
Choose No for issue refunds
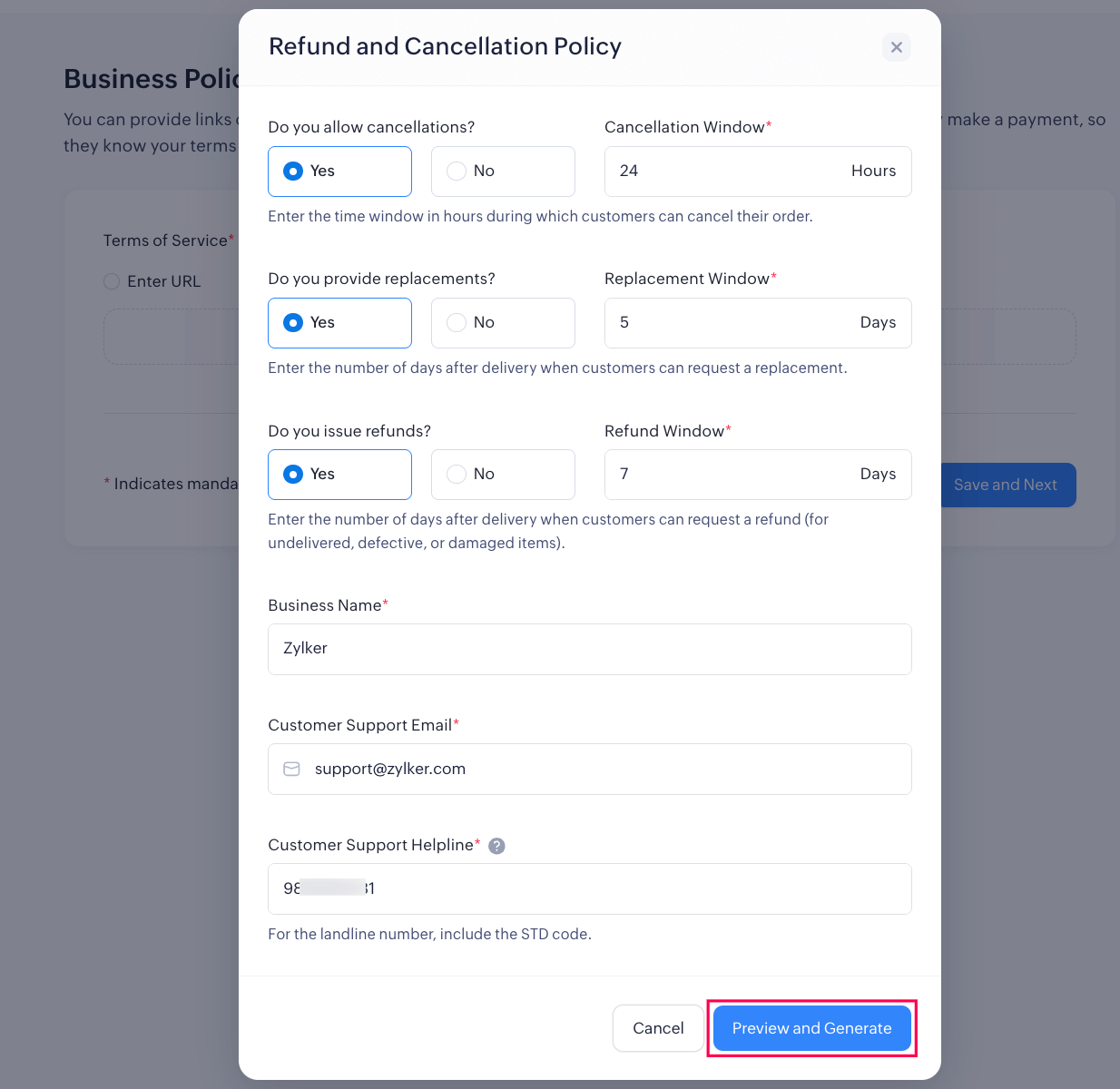[x=502, y=475]
